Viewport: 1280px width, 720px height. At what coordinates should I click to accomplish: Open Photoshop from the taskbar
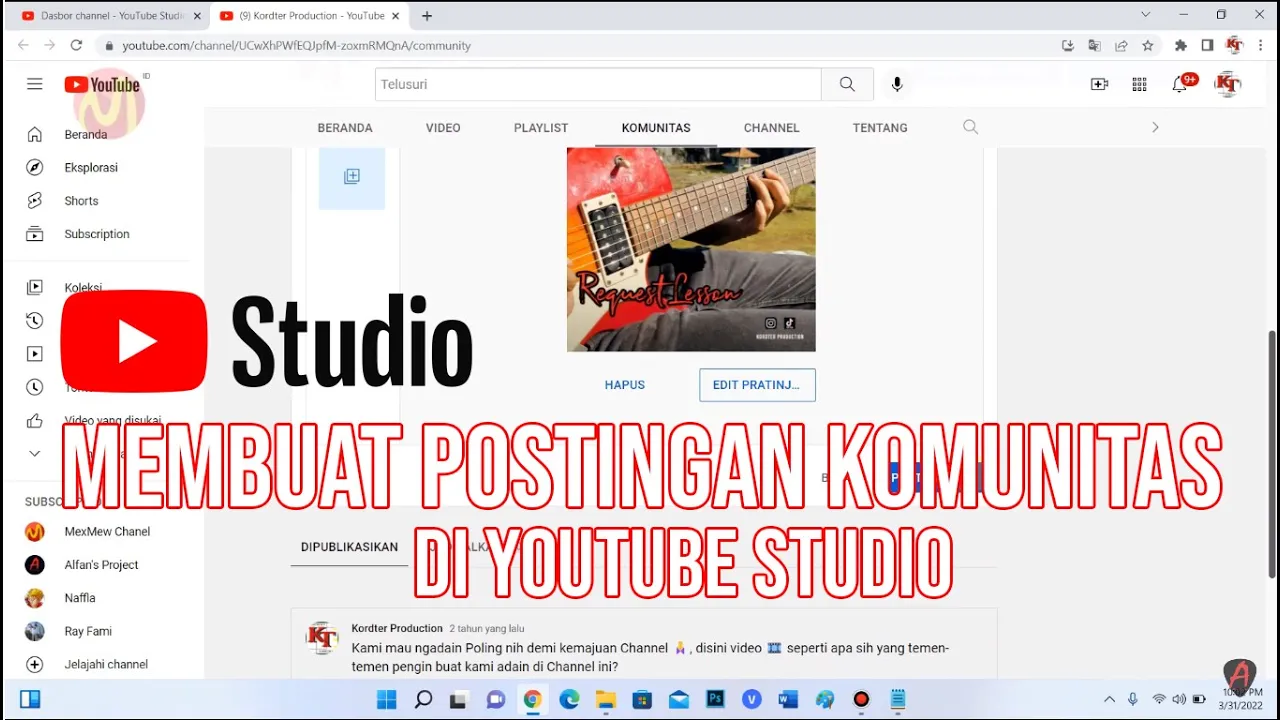pyautogui.click(x=715, y=699)
